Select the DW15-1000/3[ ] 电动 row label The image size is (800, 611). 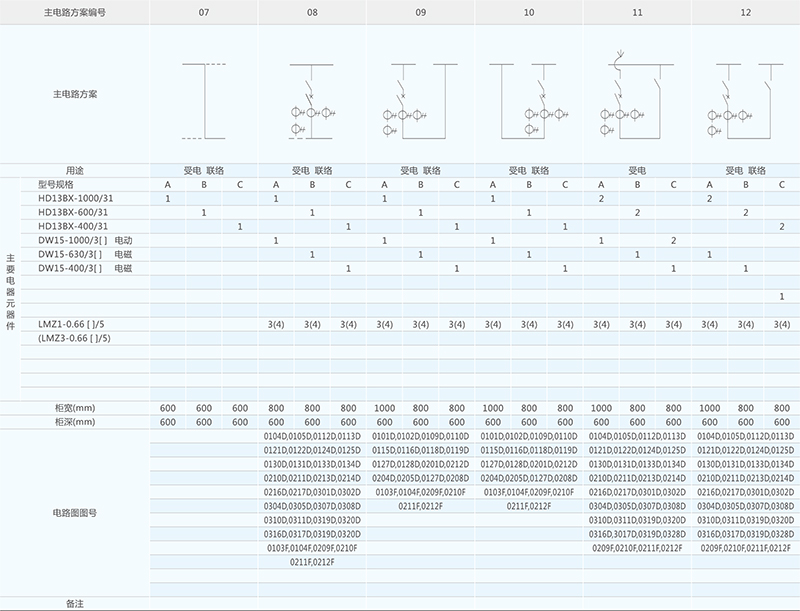point(85,241)
